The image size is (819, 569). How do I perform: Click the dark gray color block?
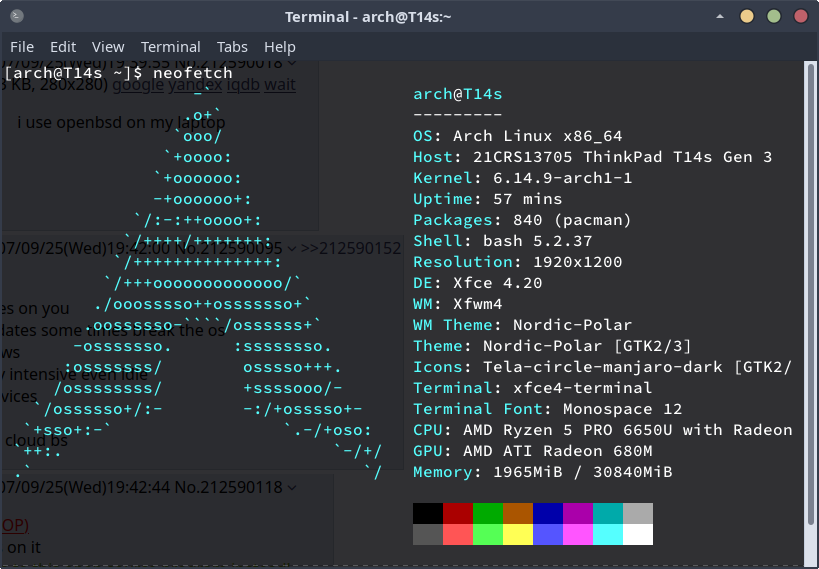click(x=428, y=534)
